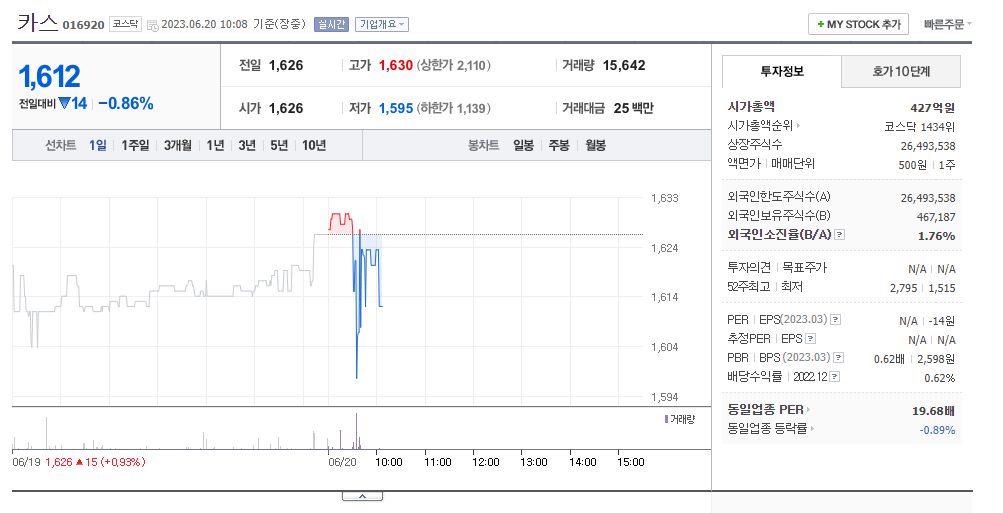Image resolution: width=1003 pixels, height=513 pixels.
Task: Switch to the 호가10단계 tab
Action: [x=901, y=72]
